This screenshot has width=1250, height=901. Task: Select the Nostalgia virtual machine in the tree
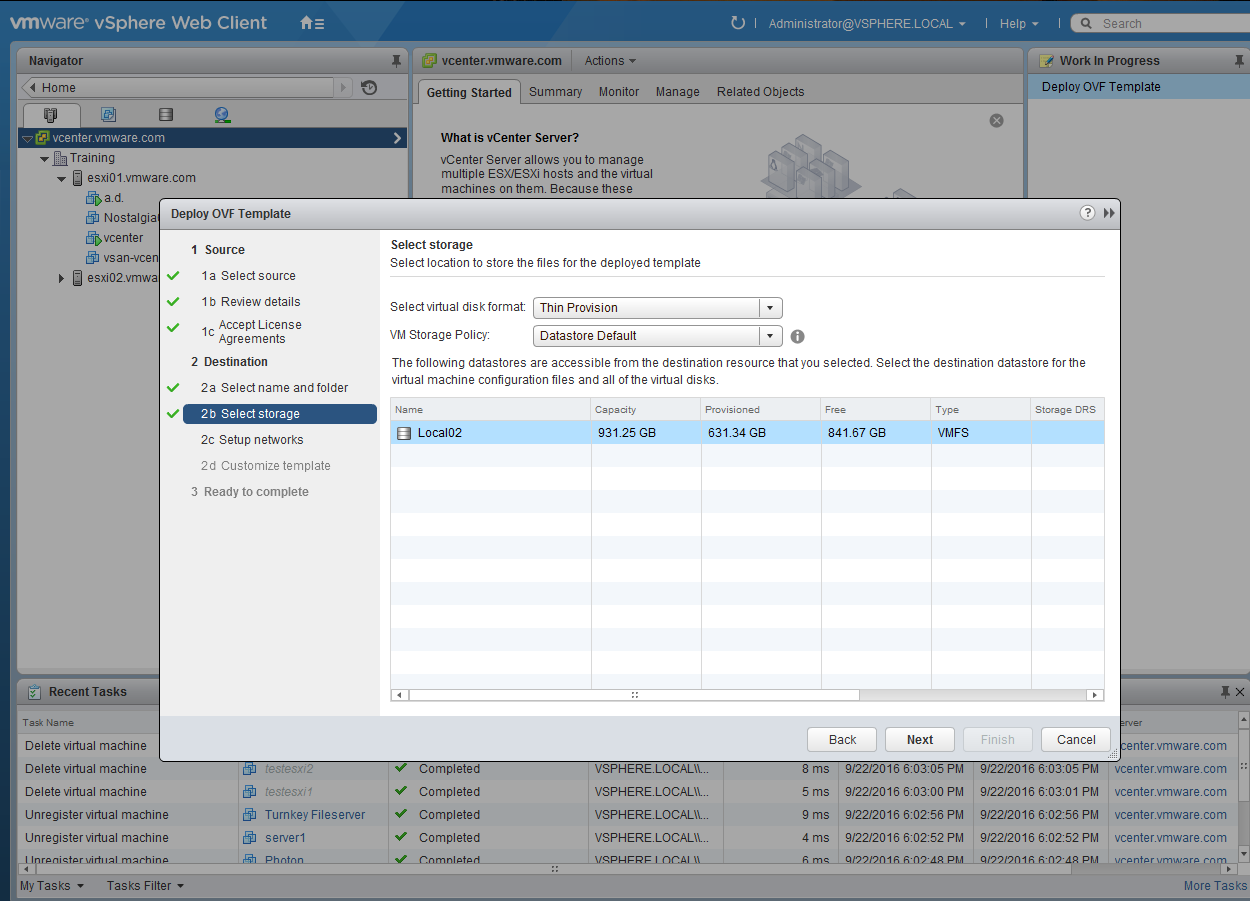tap(131, 218)
